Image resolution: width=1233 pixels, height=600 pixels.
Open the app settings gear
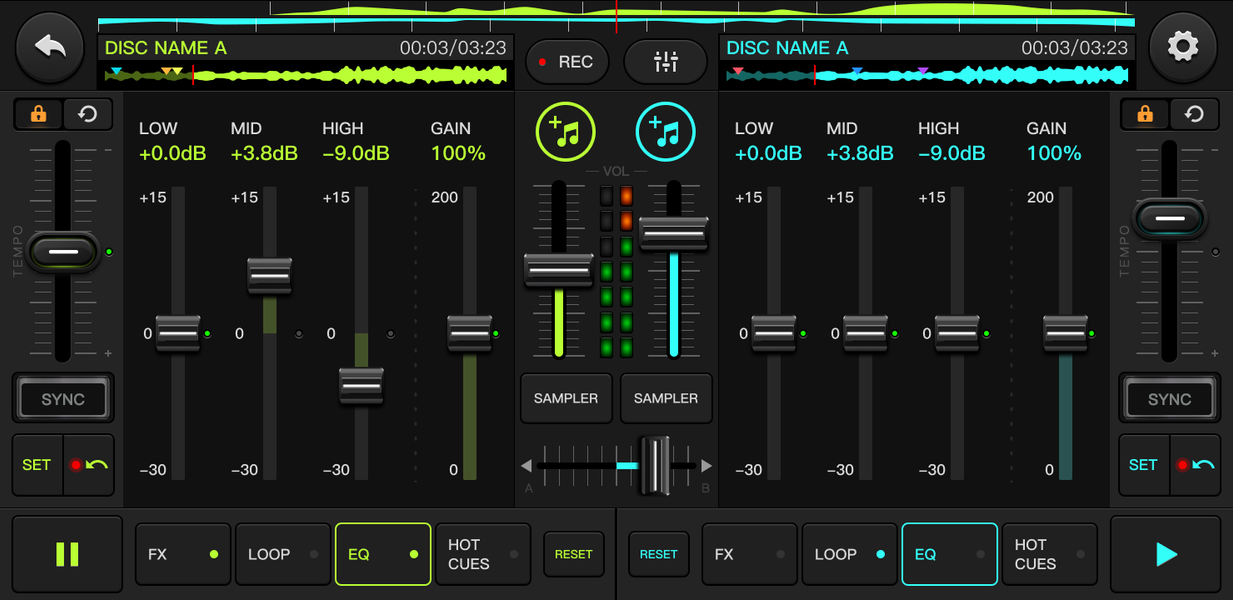click(1183, 46)
